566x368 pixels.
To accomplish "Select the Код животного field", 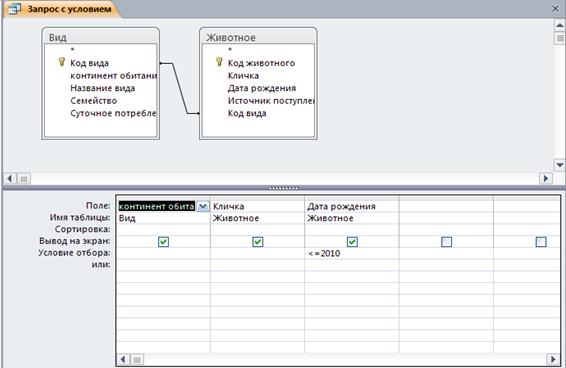I will [x=261, y=63].
